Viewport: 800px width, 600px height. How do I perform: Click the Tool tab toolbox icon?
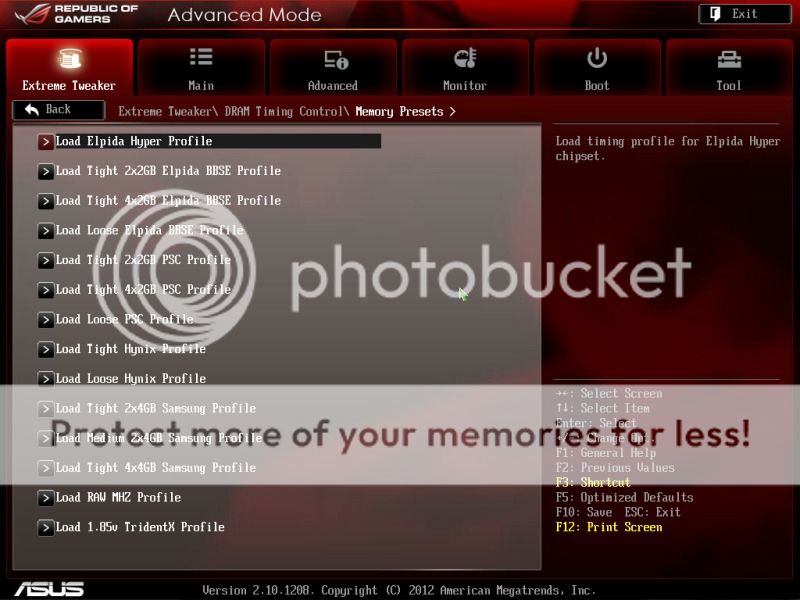click(x=729, y=59)
